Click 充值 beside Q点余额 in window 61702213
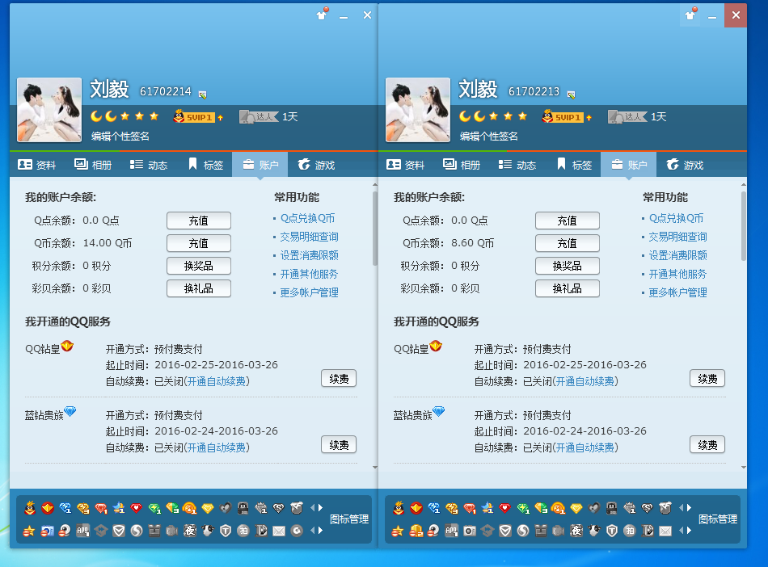This screenshot has width=768, height=567. point(567,220)
